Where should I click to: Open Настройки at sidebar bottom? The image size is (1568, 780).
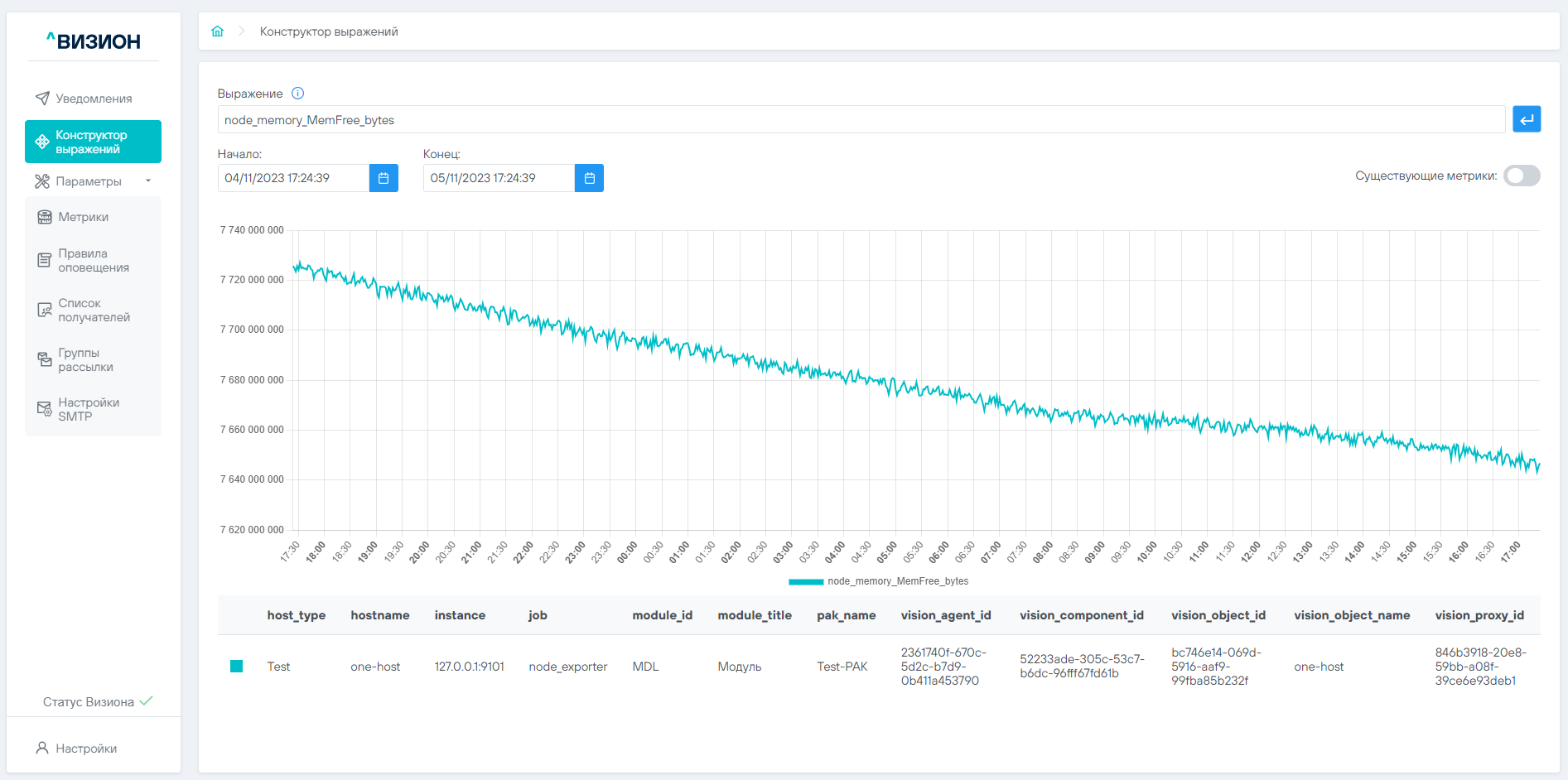(86, 749)
